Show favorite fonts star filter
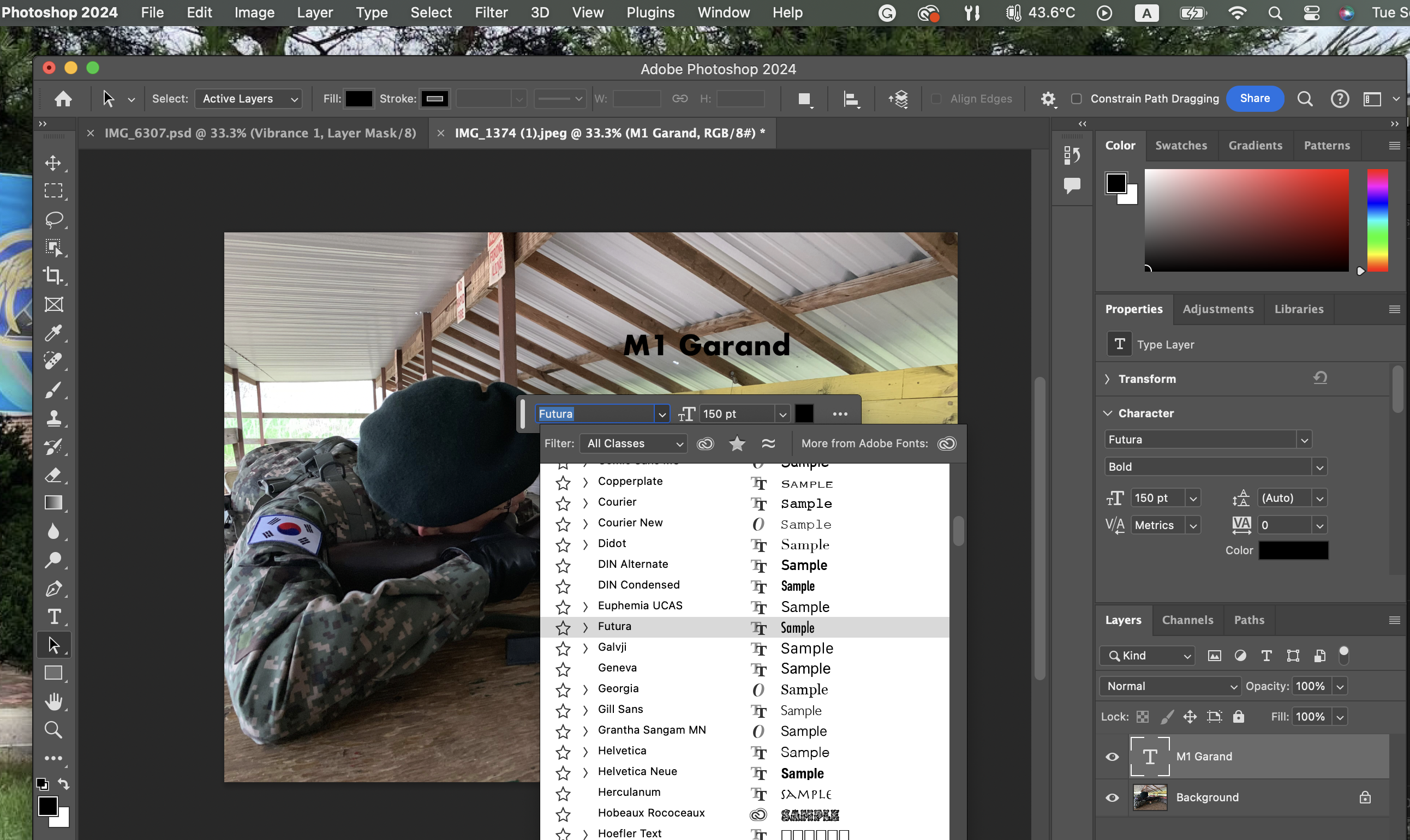Image resolution: width=1410 pixels, height=840 pixels. 737,443
